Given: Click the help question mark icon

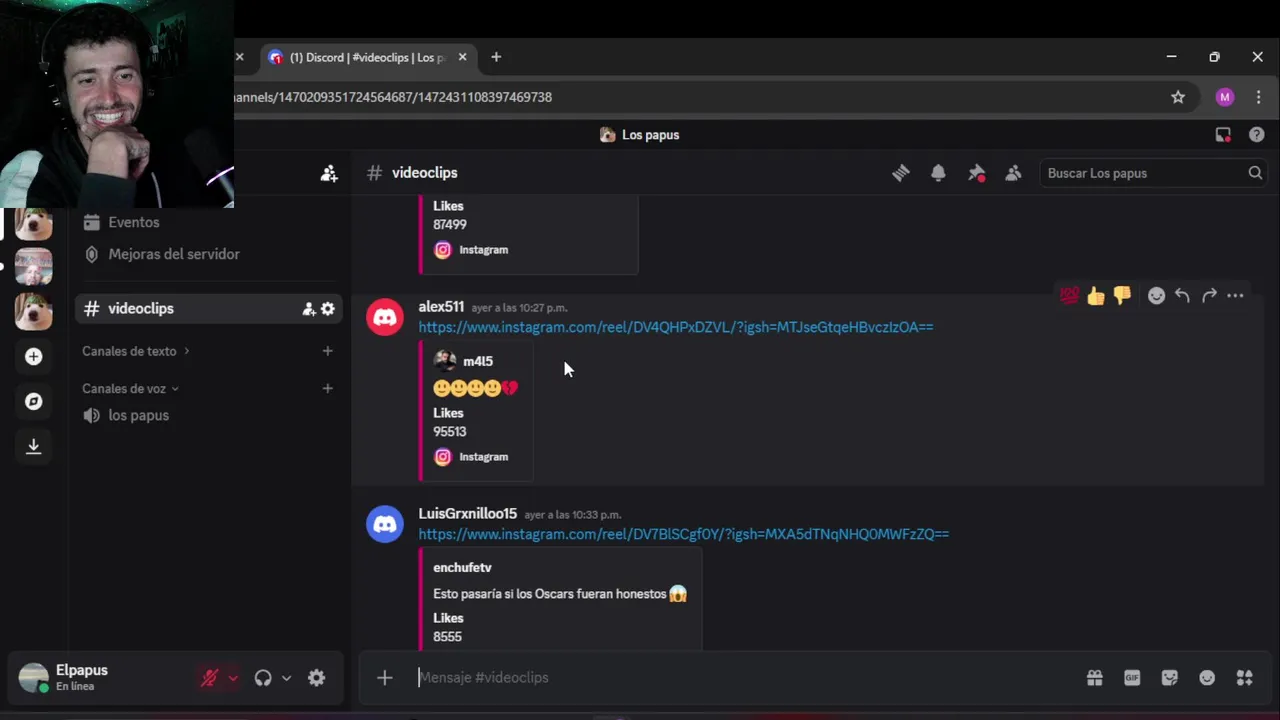Looking at the screenshot, I should click(1256, 135).
